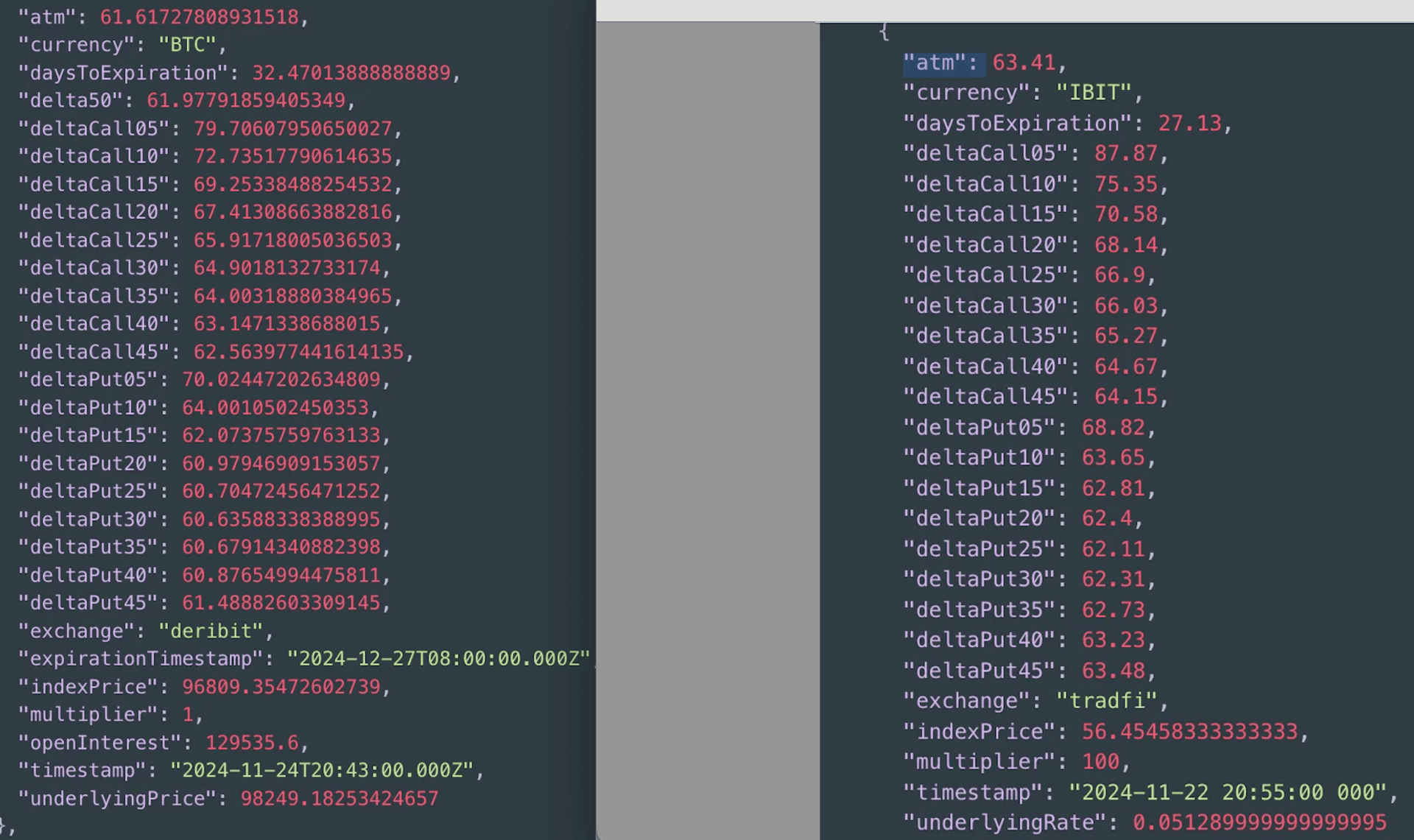The height and width of the screenshot is (840, 1414).
Task: Click deltaPut20 value 60.97946909153057
Action: pyautogui.click(x=281, y=464)
